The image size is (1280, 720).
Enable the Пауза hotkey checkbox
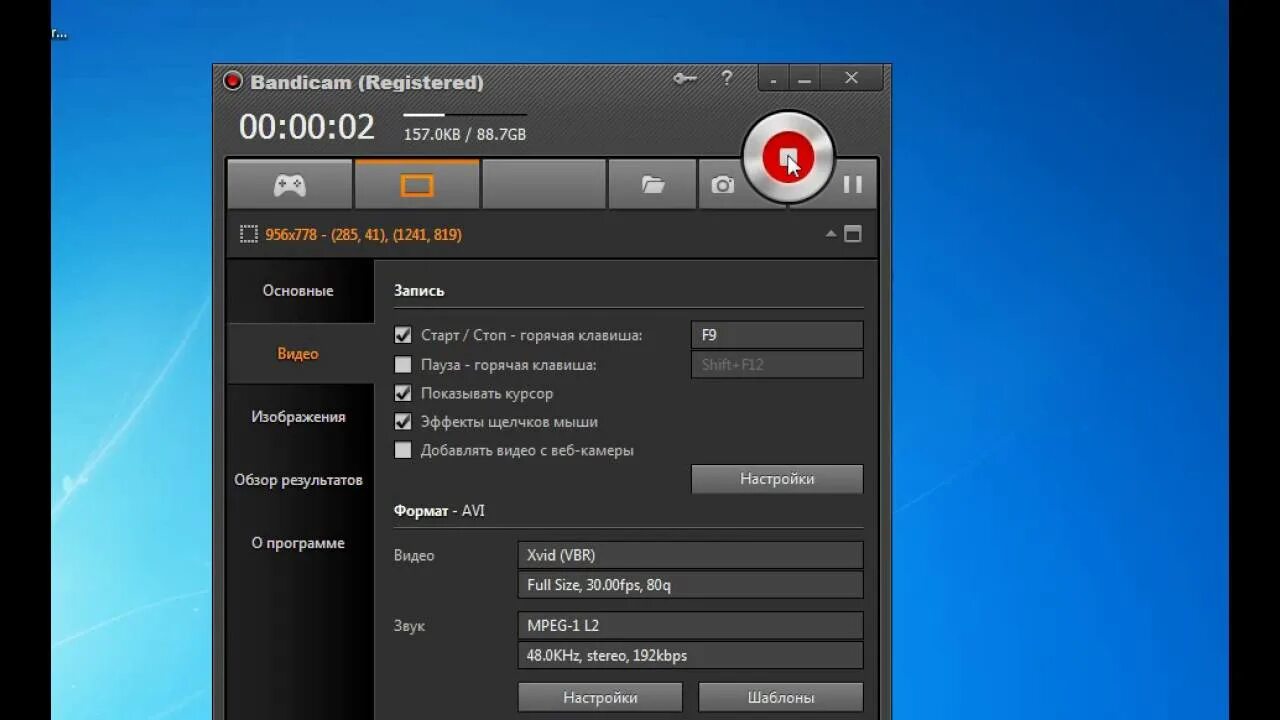click(403, 364)
